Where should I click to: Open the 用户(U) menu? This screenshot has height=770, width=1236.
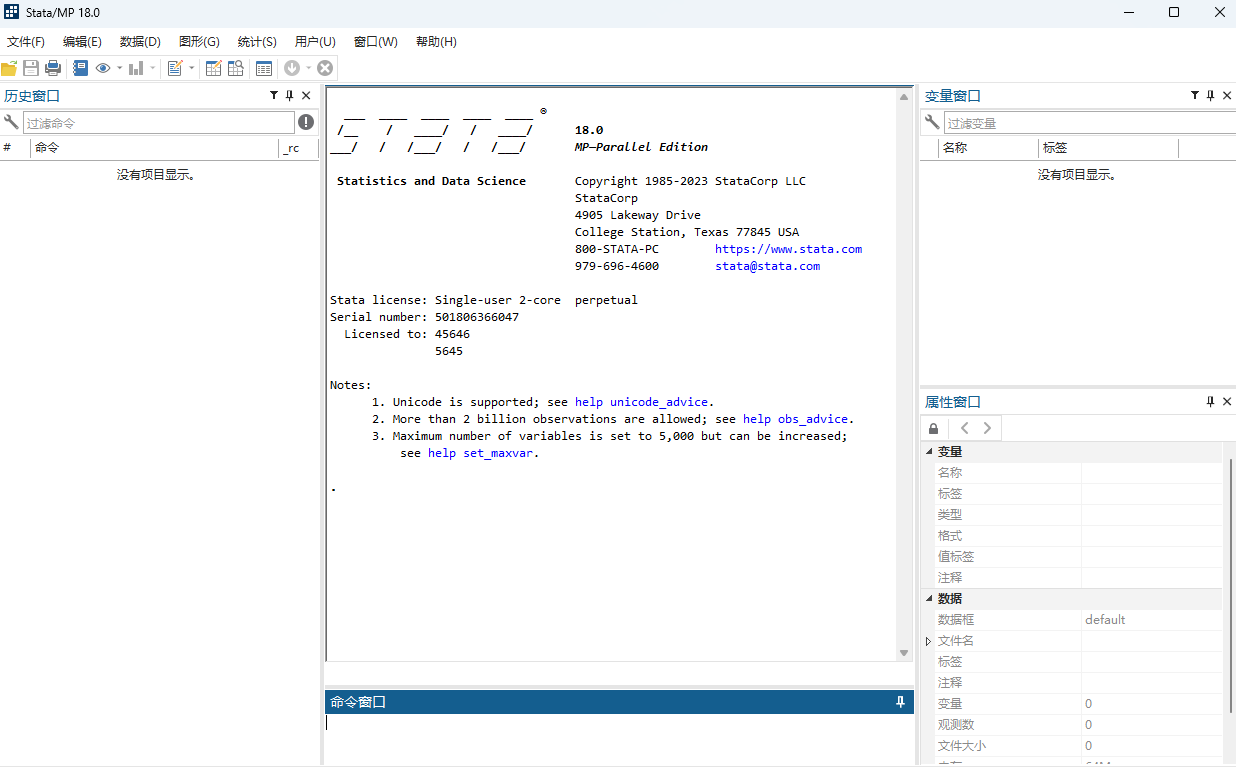[315, 42]
